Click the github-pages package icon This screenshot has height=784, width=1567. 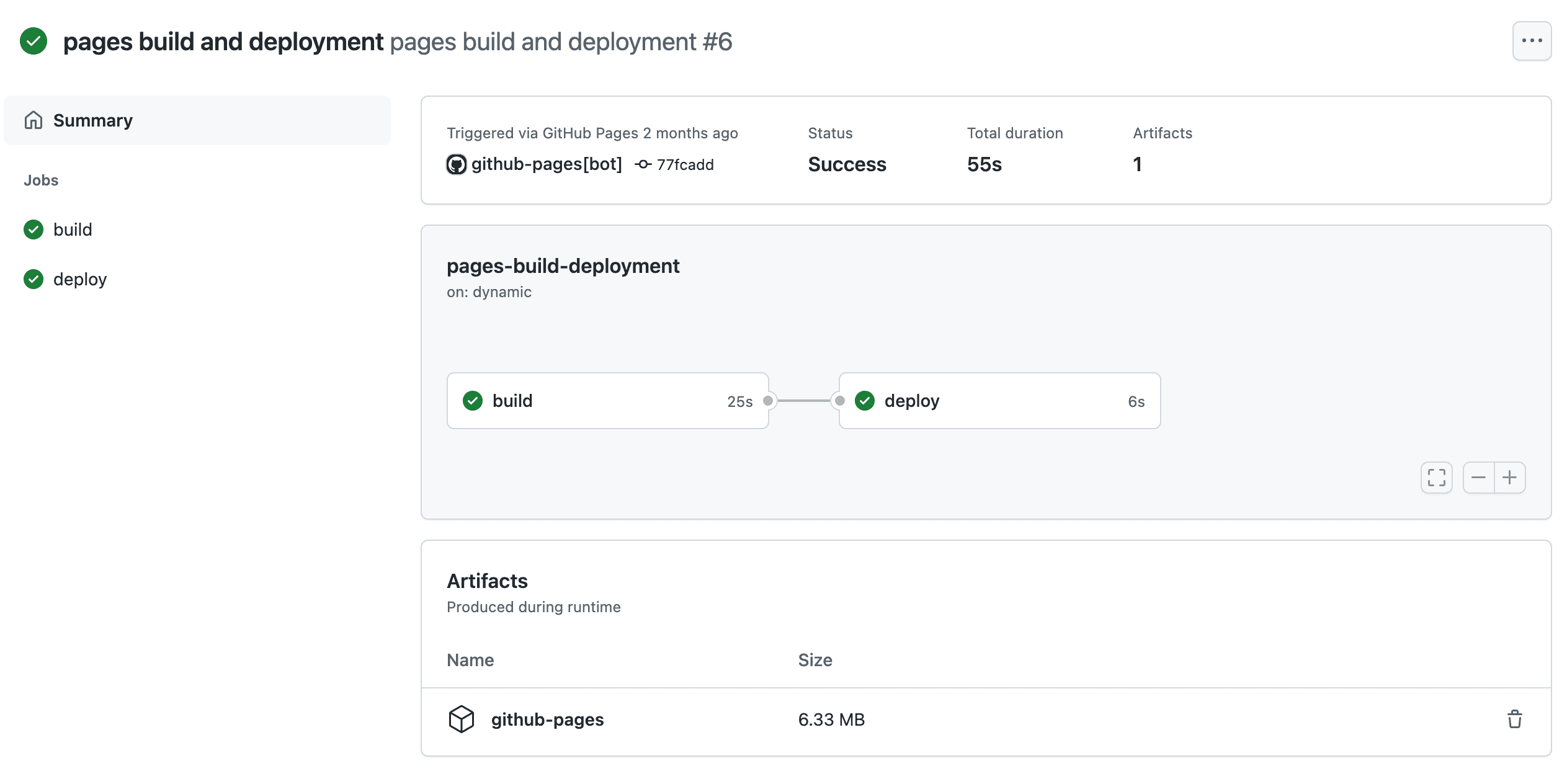[x=461, y=719]
